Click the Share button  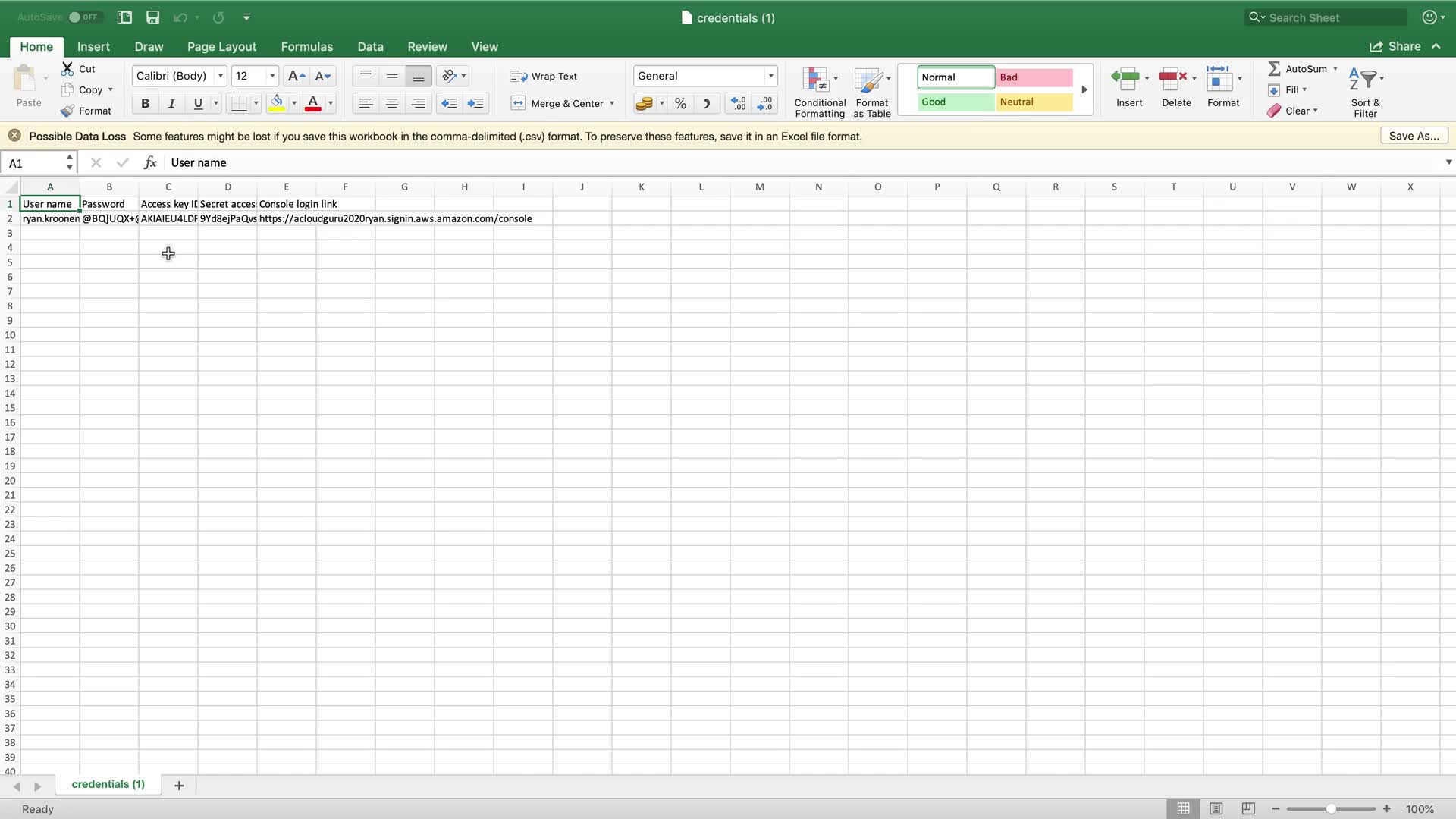[1395, 46]
